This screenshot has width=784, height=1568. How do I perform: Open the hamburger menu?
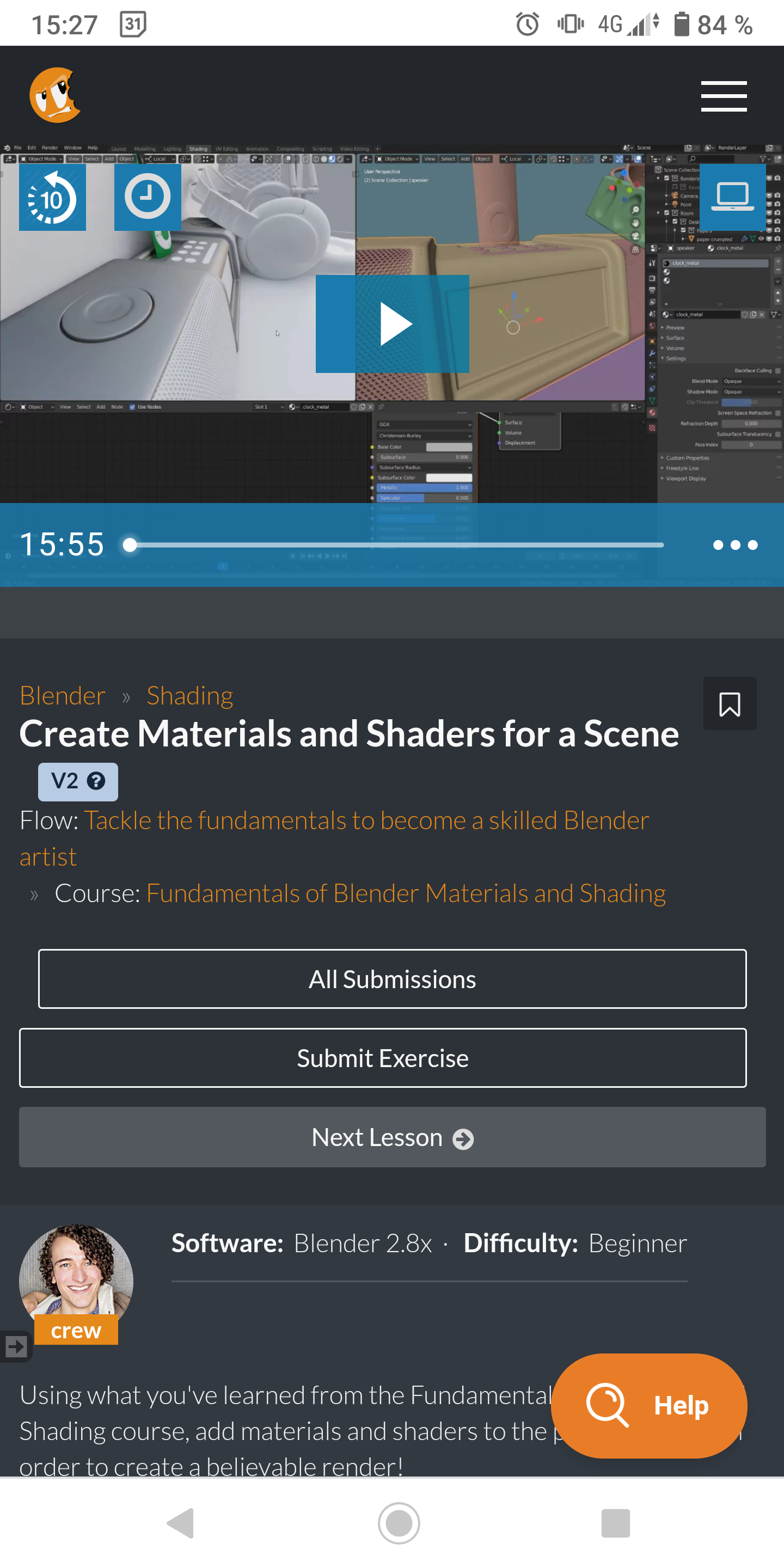tap(723, 96)
